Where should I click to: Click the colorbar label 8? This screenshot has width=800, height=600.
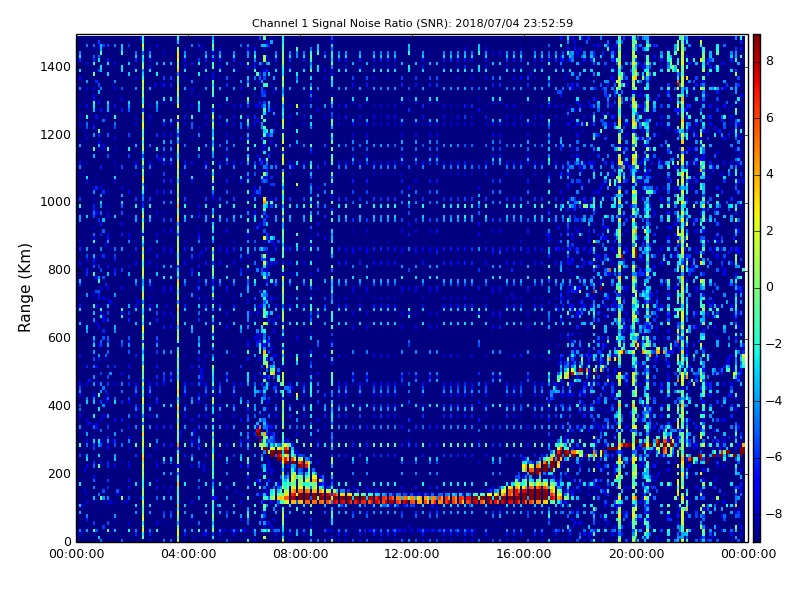770,61
